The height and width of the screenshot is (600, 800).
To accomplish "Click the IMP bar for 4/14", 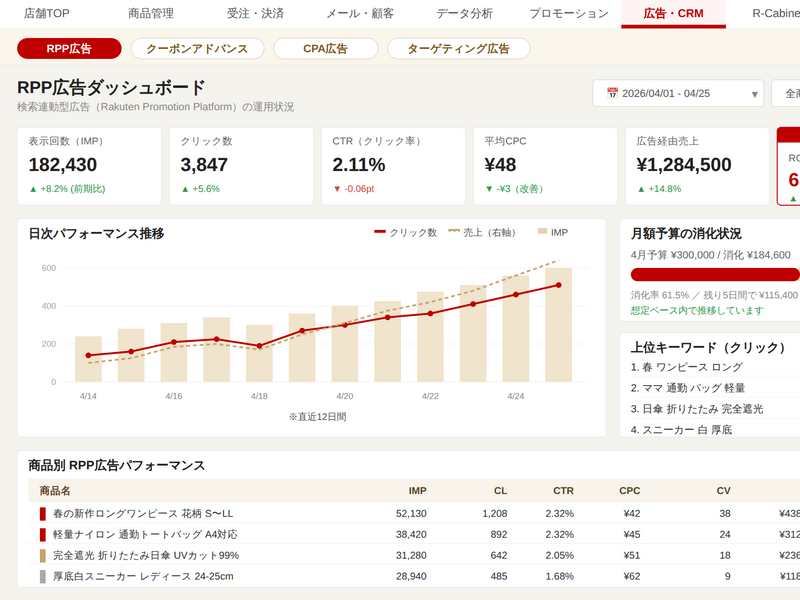I will tap(88, 359).
